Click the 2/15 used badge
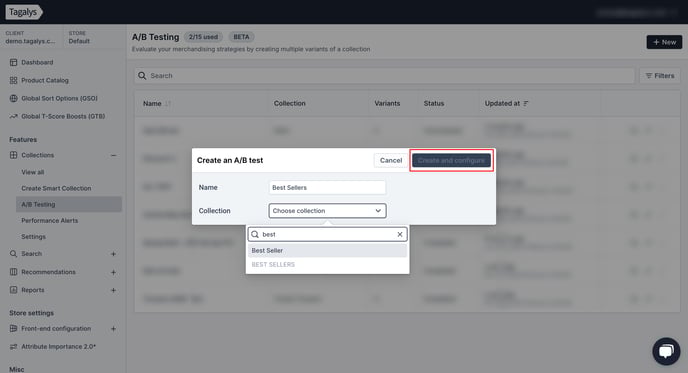The height and width of the screenshot is (373, 688). tap(203, 37)
